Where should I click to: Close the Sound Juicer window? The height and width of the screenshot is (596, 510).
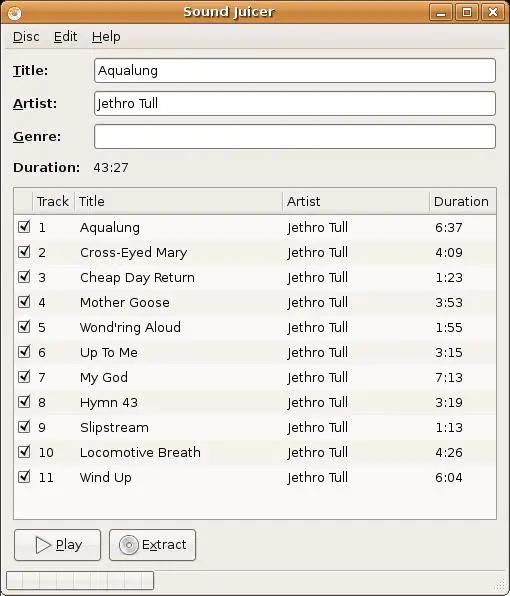click(x=493, y=13)
